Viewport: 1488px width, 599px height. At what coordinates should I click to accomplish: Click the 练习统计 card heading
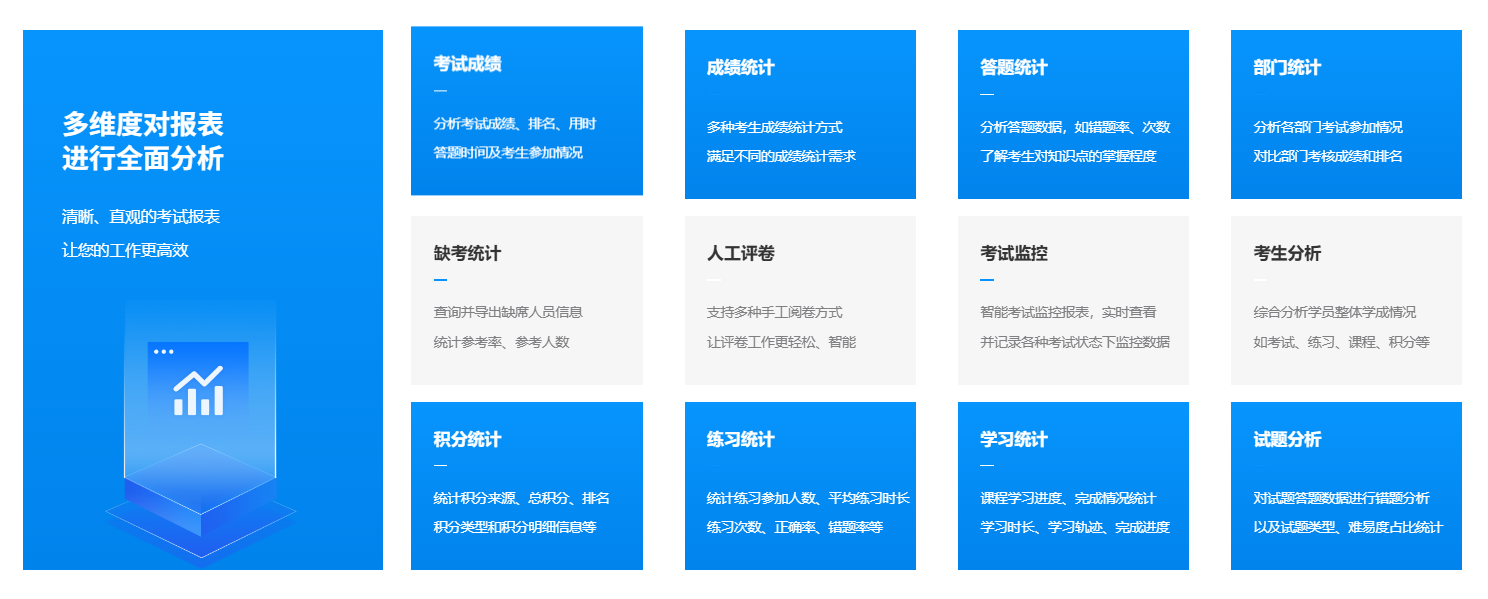click(740, 440)
